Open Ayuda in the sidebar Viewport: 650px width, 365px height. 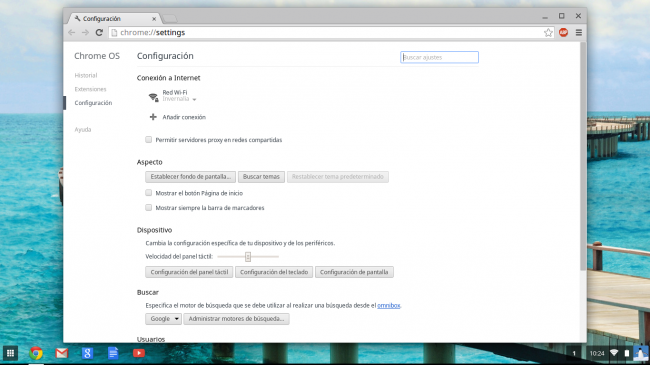pyautogui.click(x=82, y=129)
